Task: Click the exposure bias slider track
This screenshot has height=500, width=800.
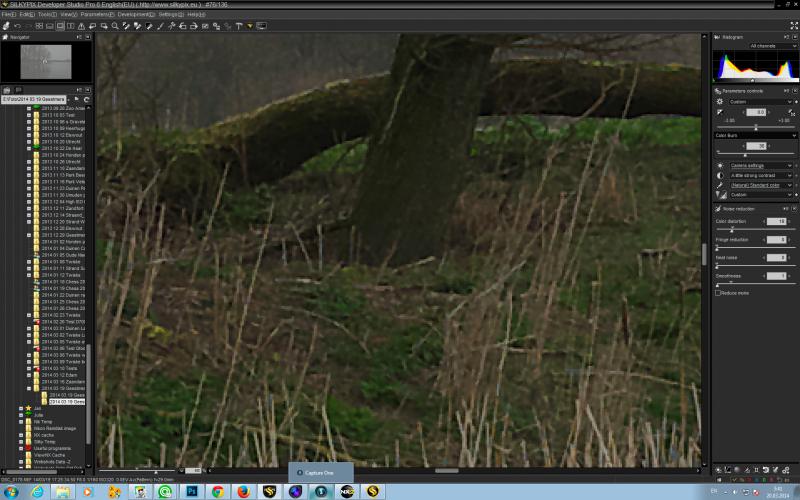Action: [x=756, y=127]
